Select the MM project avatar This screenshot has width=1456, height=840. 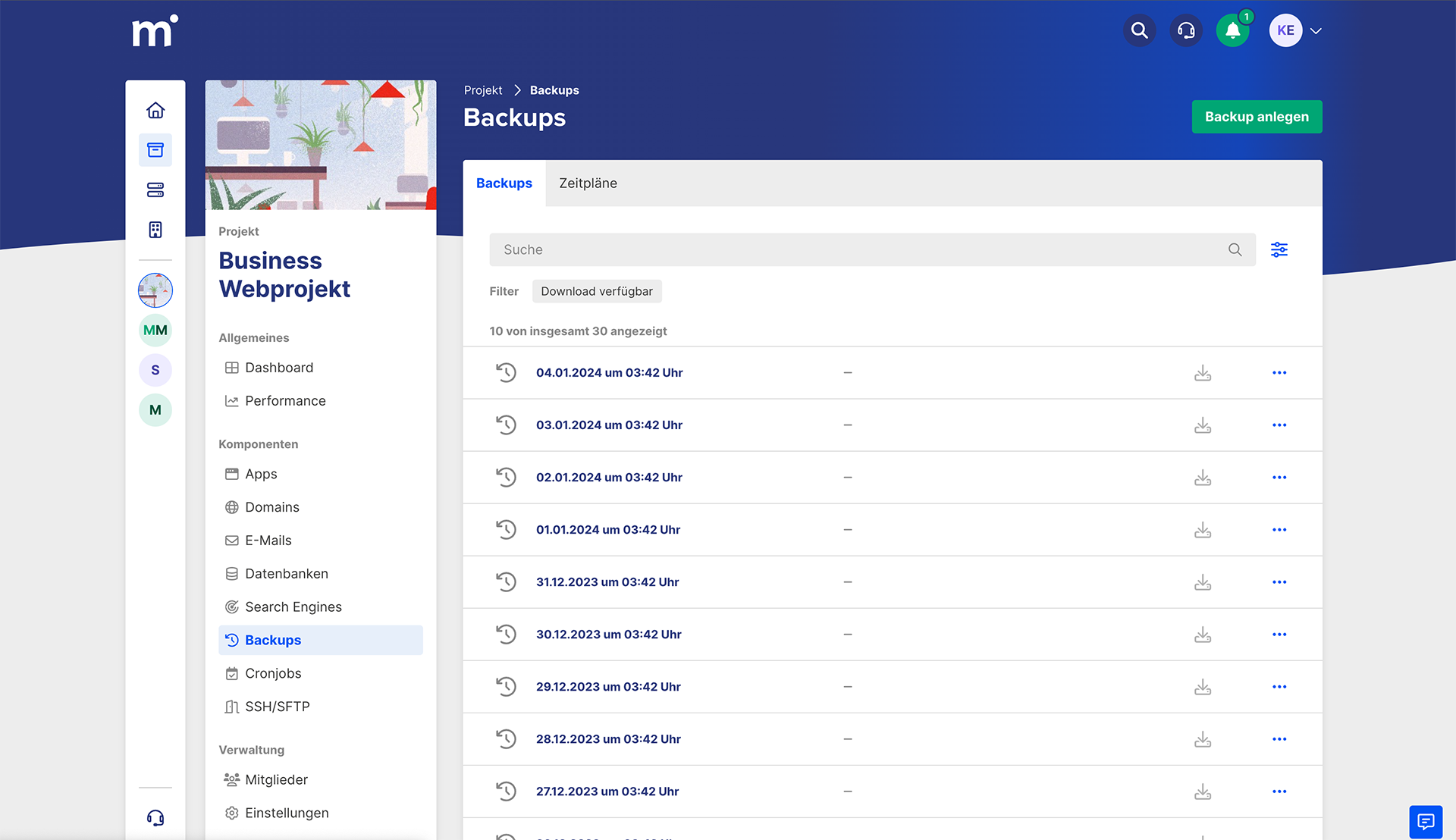[x=155, y=331]
